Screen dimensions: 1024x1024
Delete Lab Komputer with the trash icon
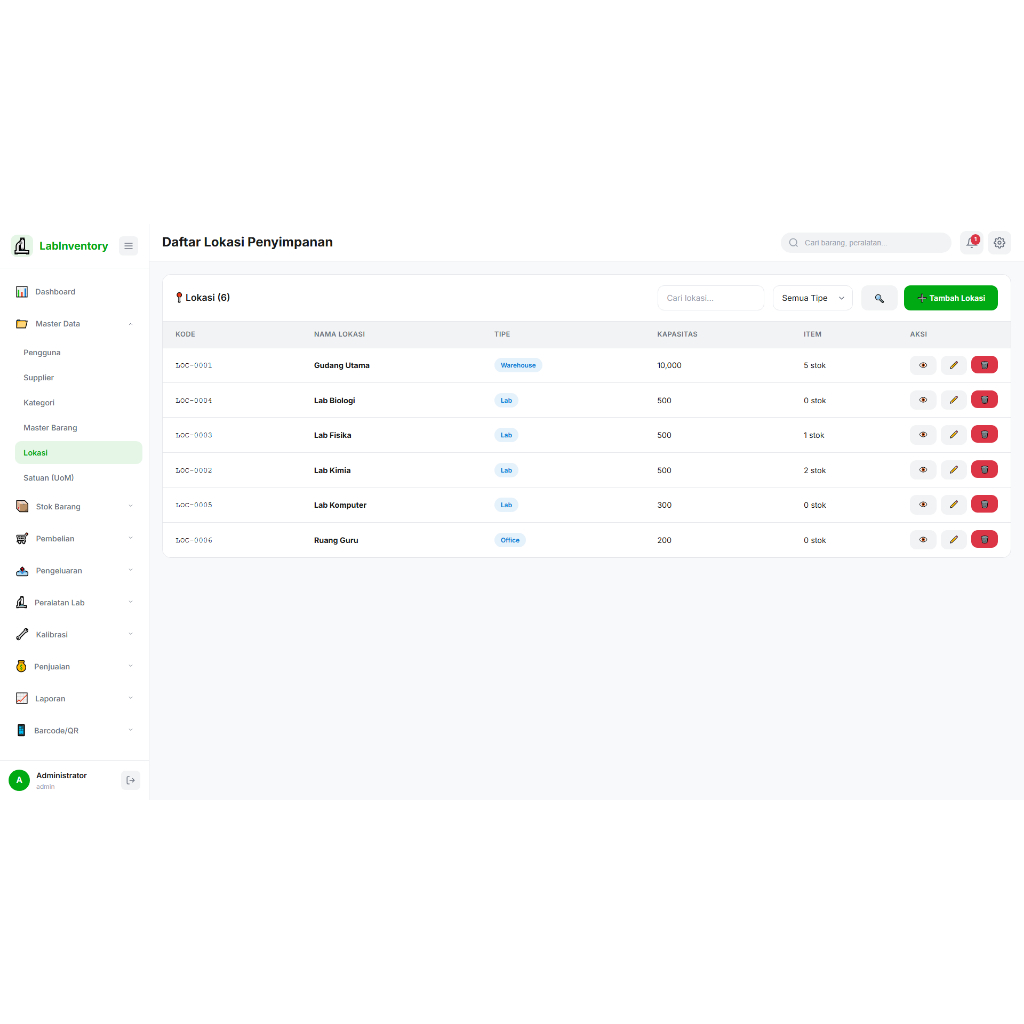(x=984, y=504)
